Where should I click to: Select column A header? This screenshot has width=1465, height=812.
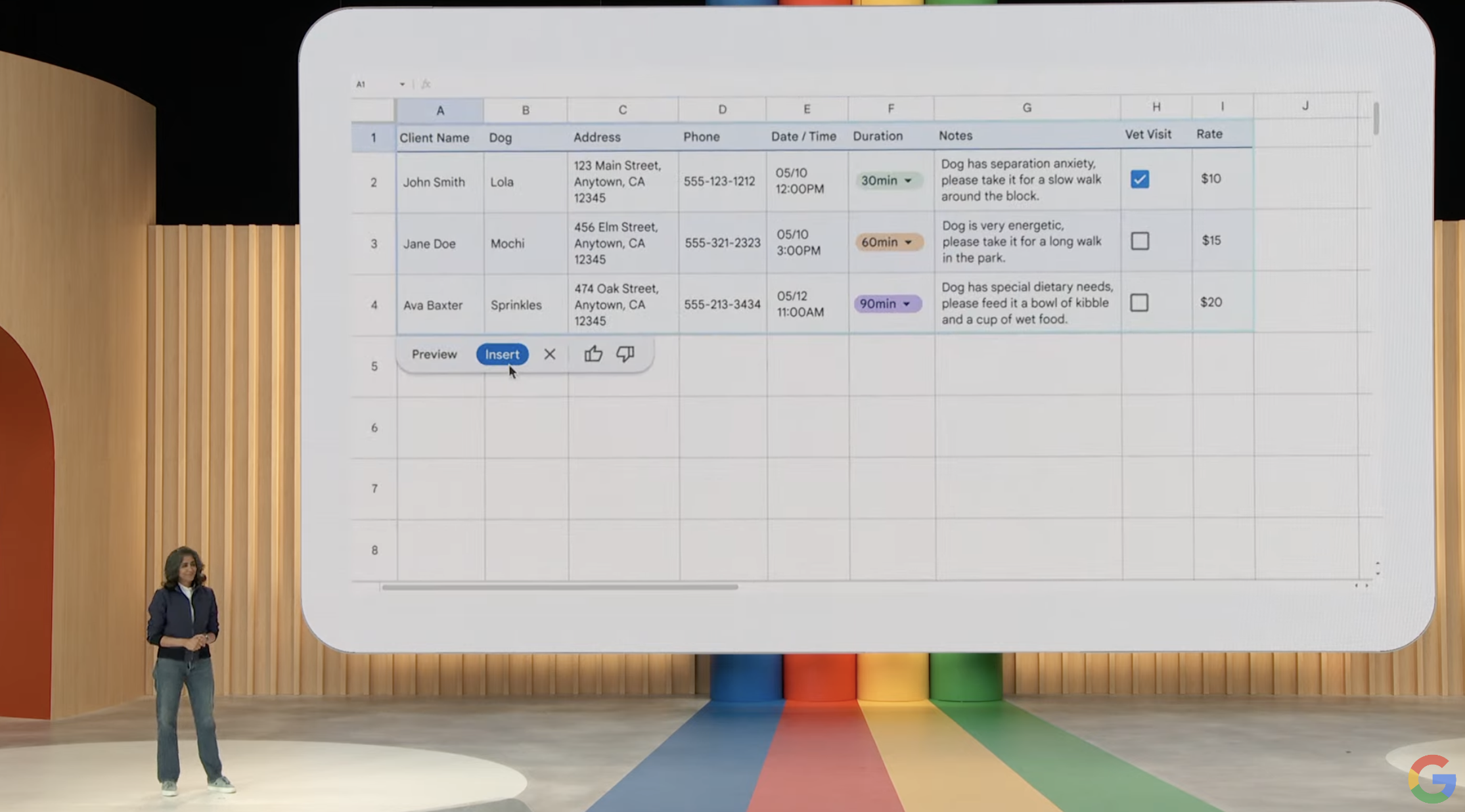(x=440, y=110)
